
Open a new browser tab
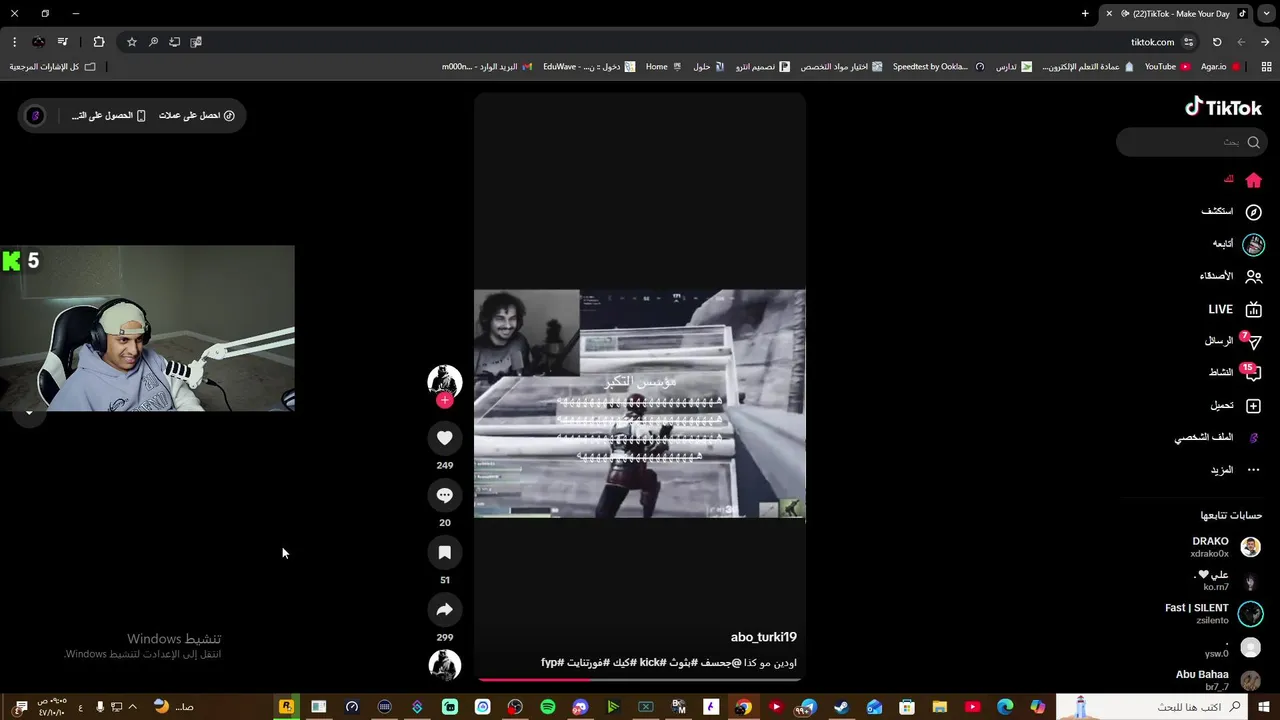[1085, 14]
